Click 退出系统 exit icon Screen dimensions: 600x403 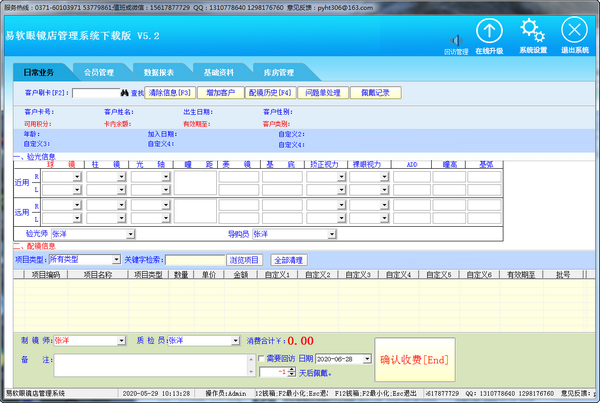point(574,31)
